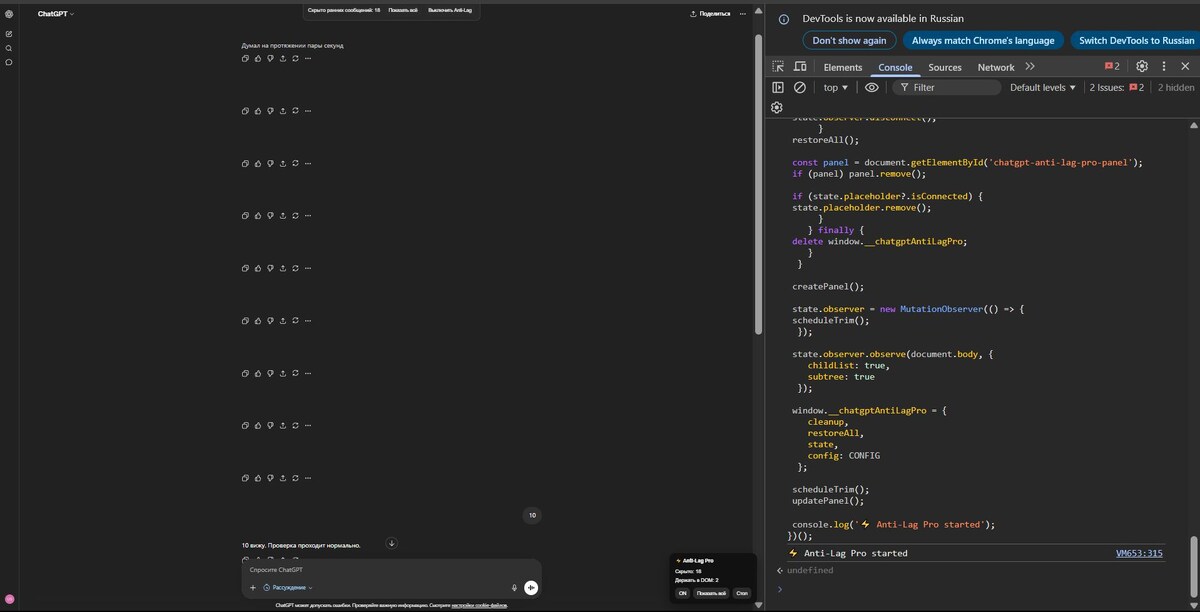This screenshot has width=1200, height=612.
Task: Open the cookie settings link in the footer
Action: pos(479,606)
